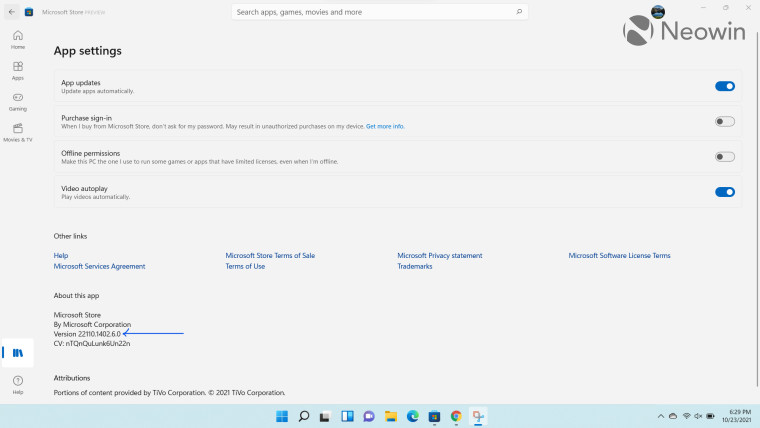This screenshot has width=760, height=428.
Task: Enable the Purchase sign-in toggle
Action: coord(725,122)
